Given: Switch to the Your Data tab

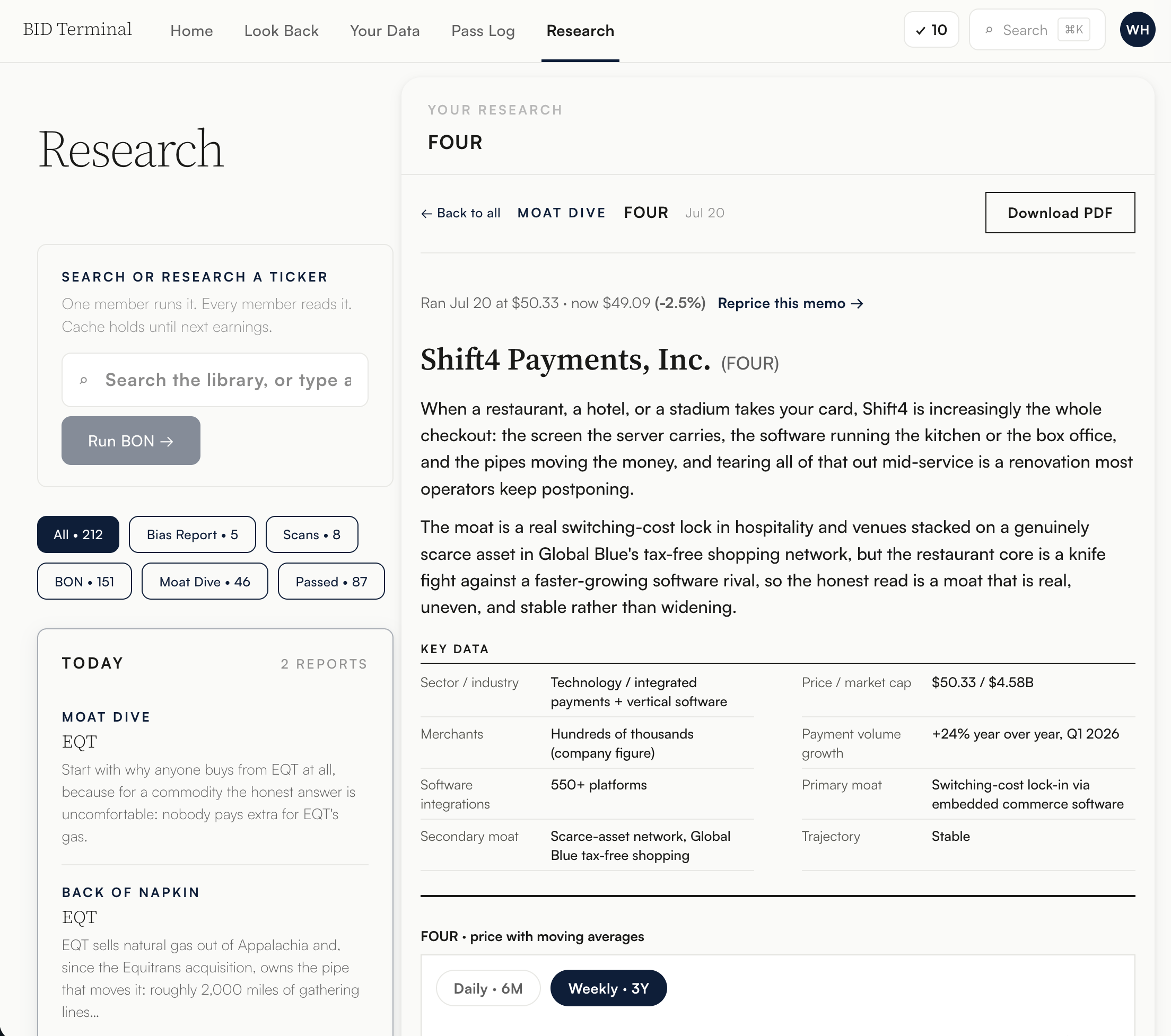Looking at the screenshot, I should pyautogui.click(x=385, y=31).
